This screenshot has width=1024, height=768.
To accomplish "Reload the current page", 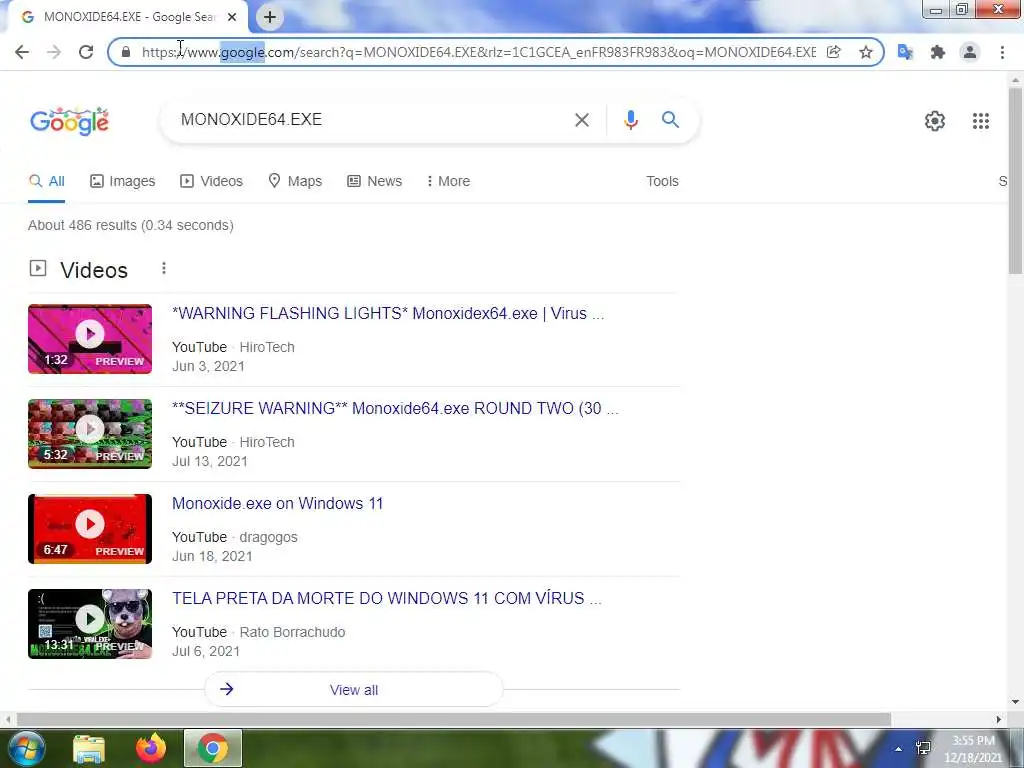I will point(86,52).
